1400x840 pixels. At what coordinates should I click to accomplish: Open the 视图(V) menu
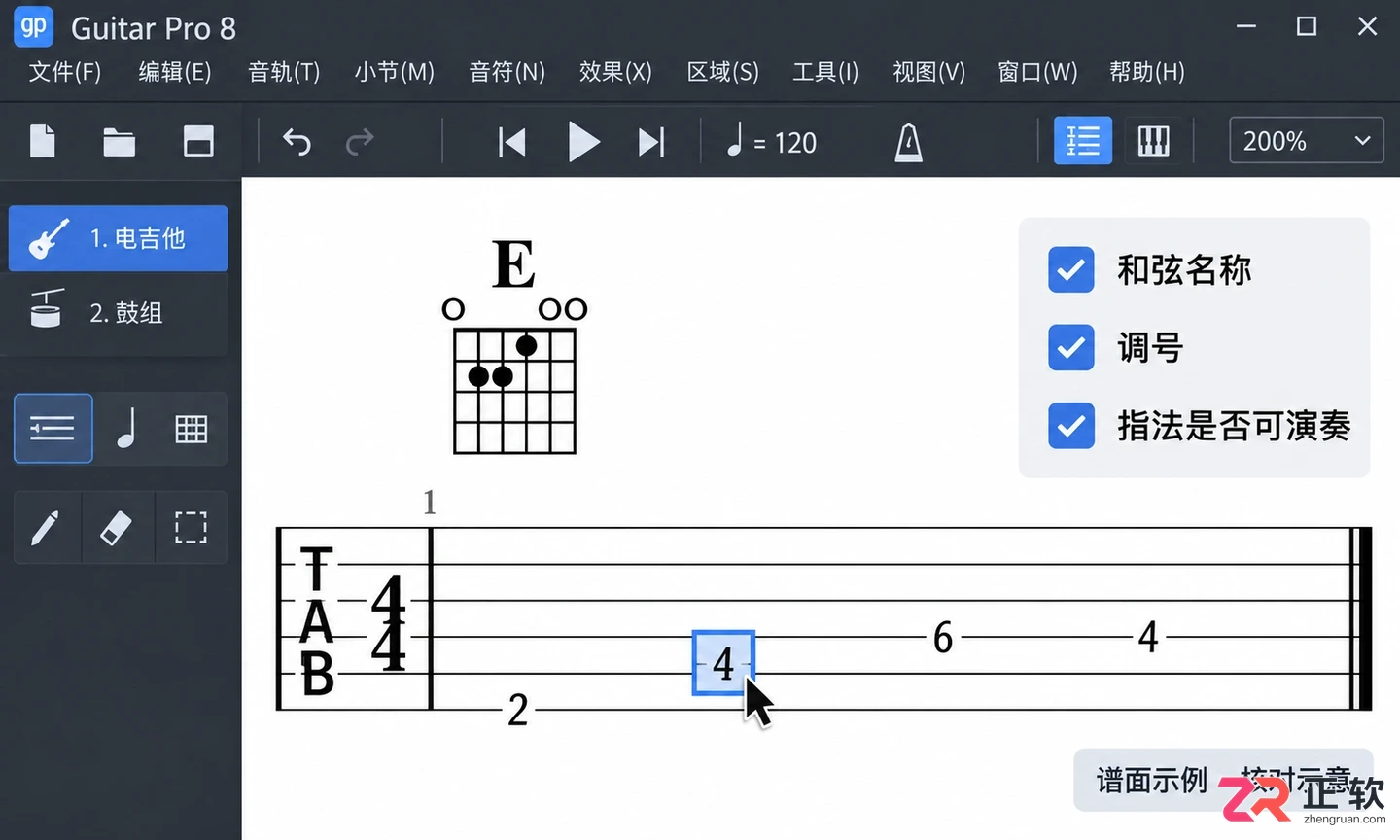click(x=928, y=72)
